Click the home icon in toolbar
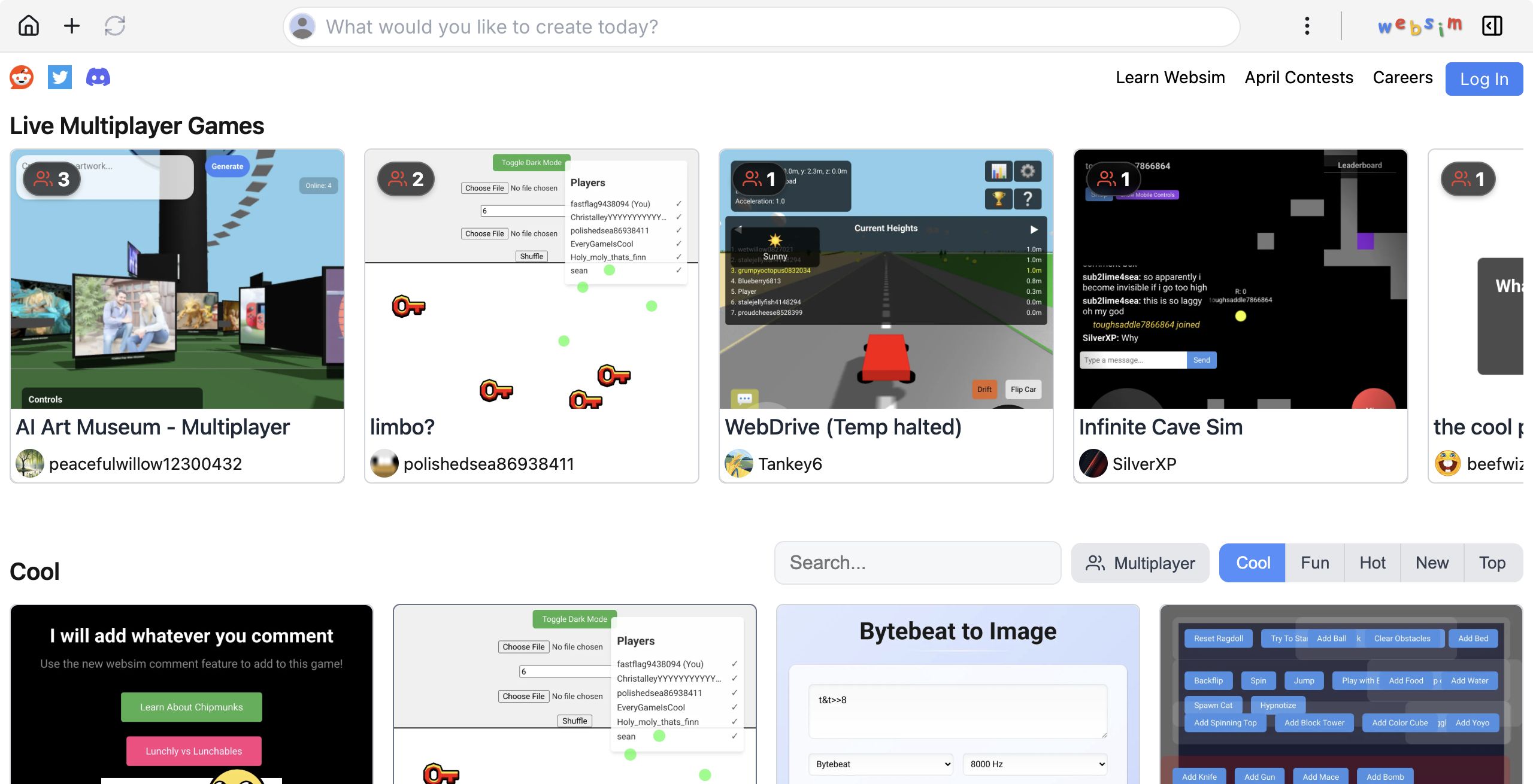This screenshot has width=1533, height=784. (28, 26)
